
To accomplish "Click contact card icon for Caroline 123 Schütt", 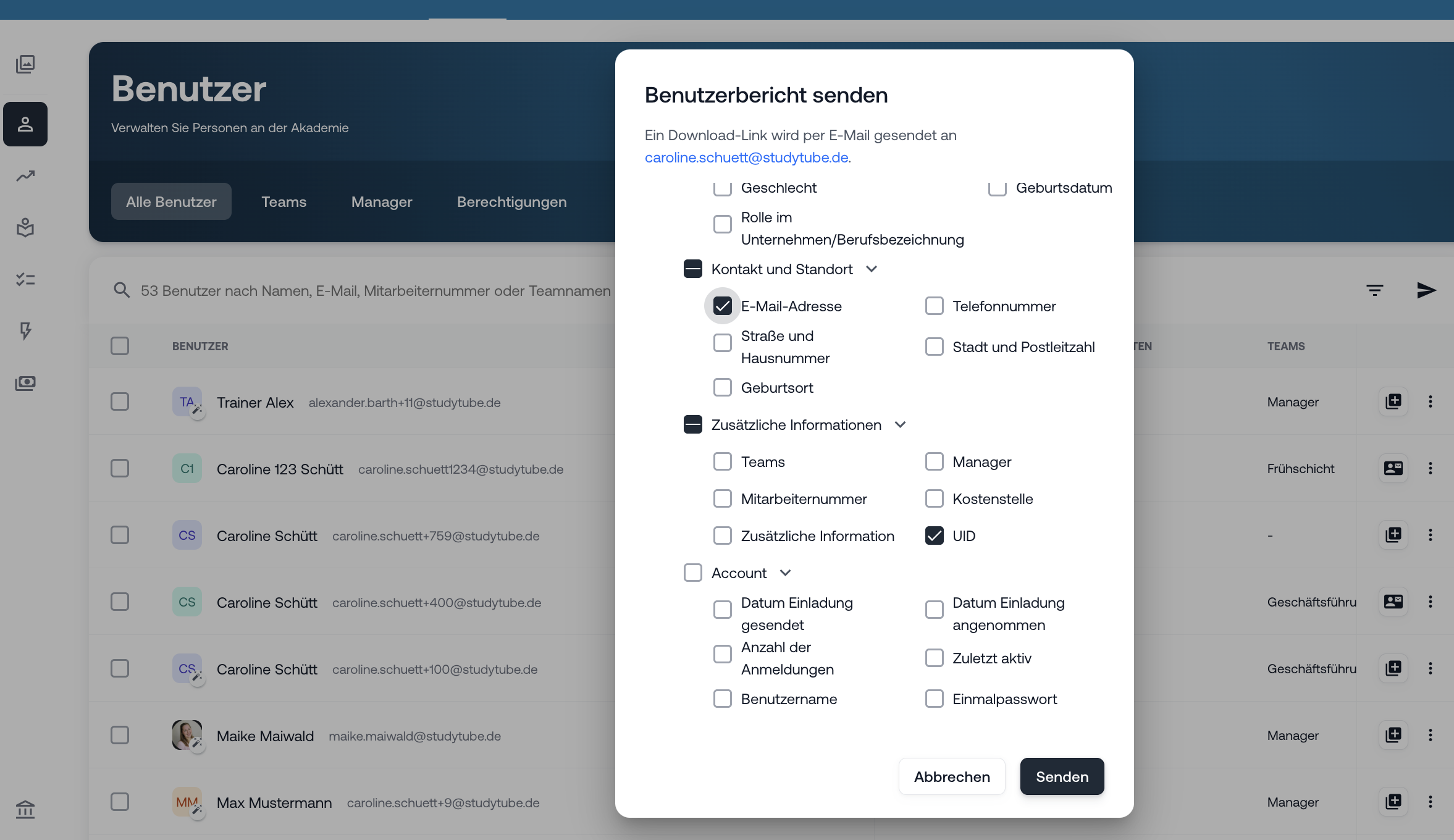I will coord(1393,468).
